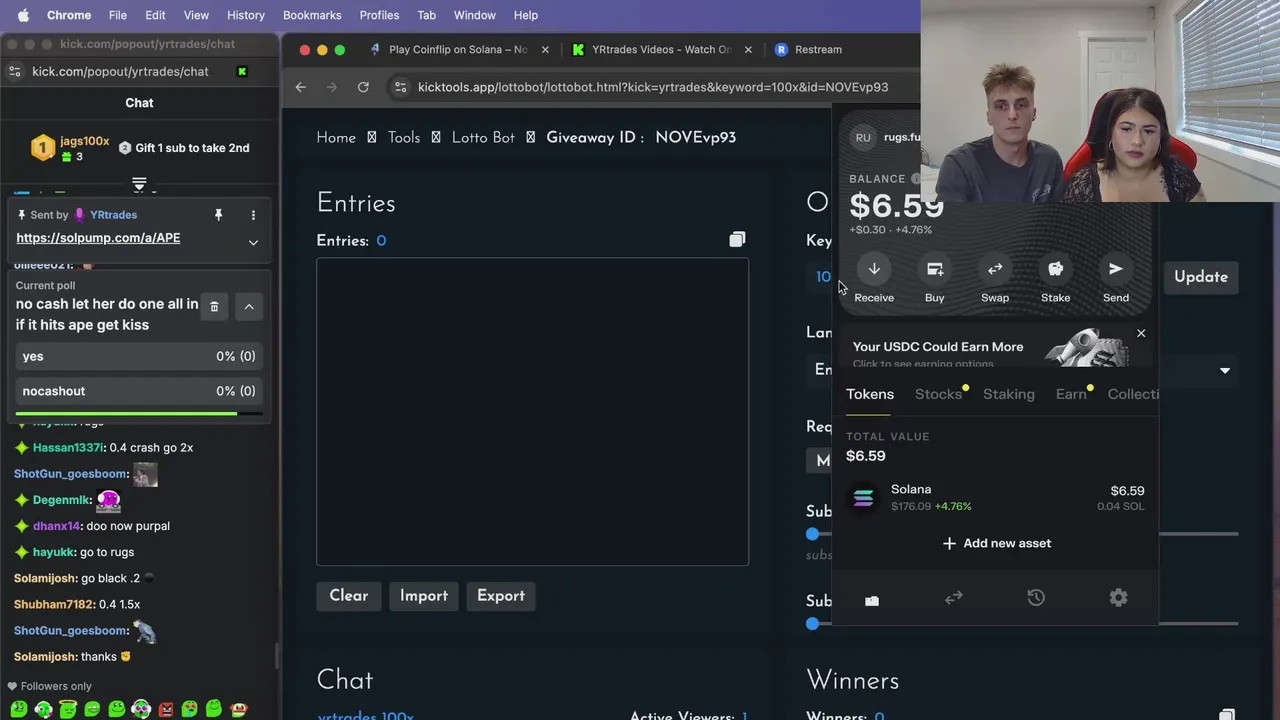Click Clear entries button
The height and width of the screenshot is (720, 1280).
tap(349, 596)
